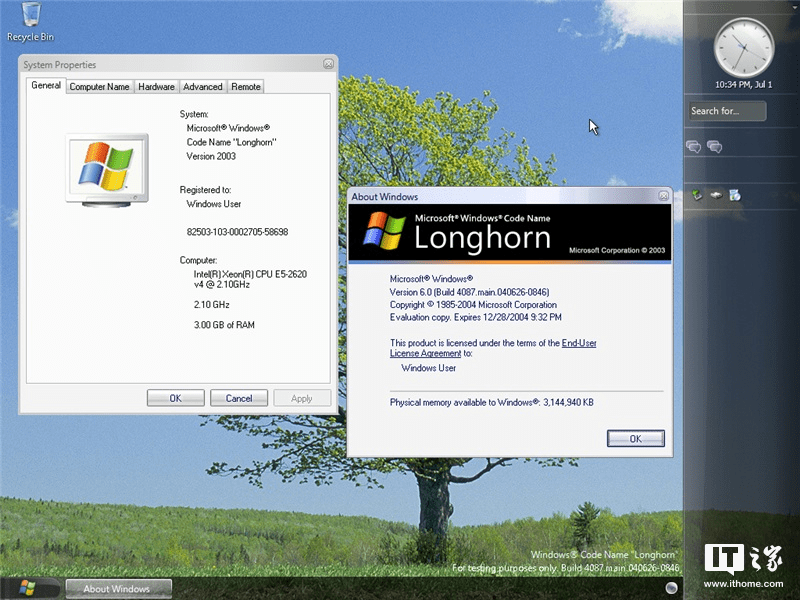Image resolution: width=800 pixels, height=600 pixels.
Task: Click the mouse-shaped icon in sidebar tray
Action: [716, 195]
